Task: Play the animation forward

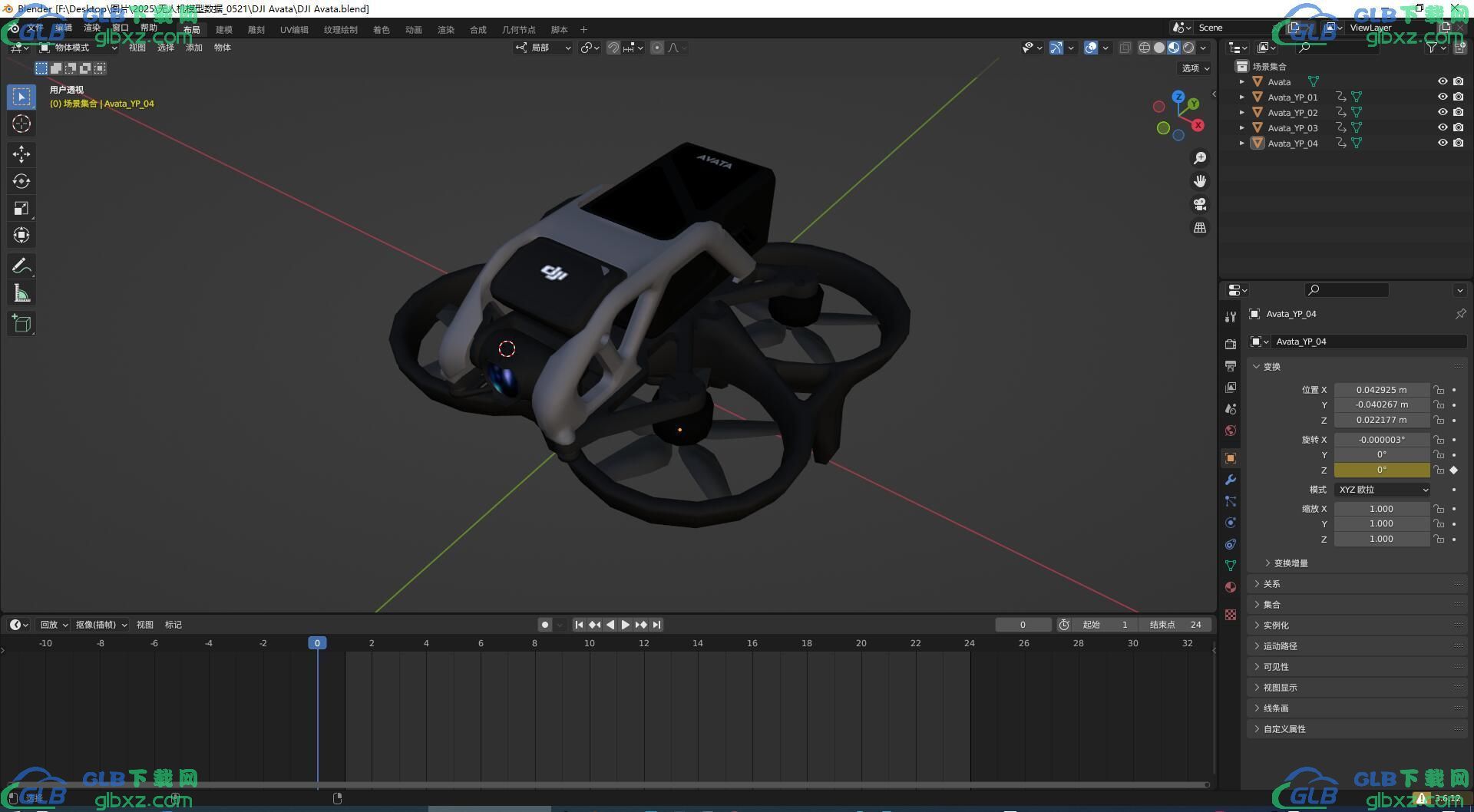Action: 626,625
